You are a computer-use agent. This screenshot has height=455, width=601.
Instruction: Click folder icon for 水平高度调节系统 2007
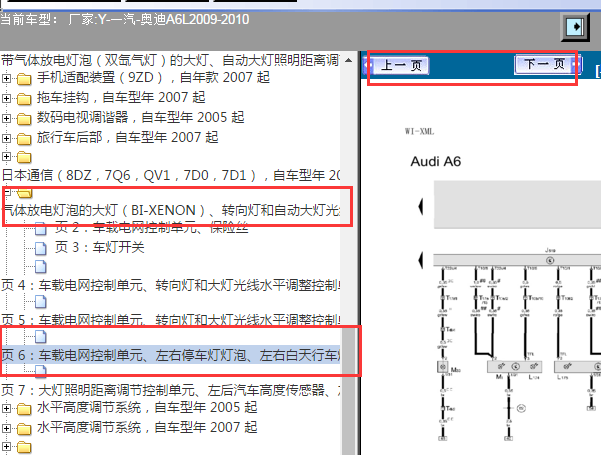click(x=24, y=429)
